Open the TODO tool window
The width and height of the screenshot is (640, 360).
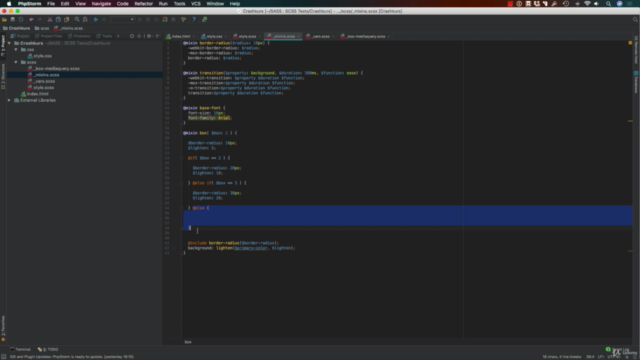point(48,349)
